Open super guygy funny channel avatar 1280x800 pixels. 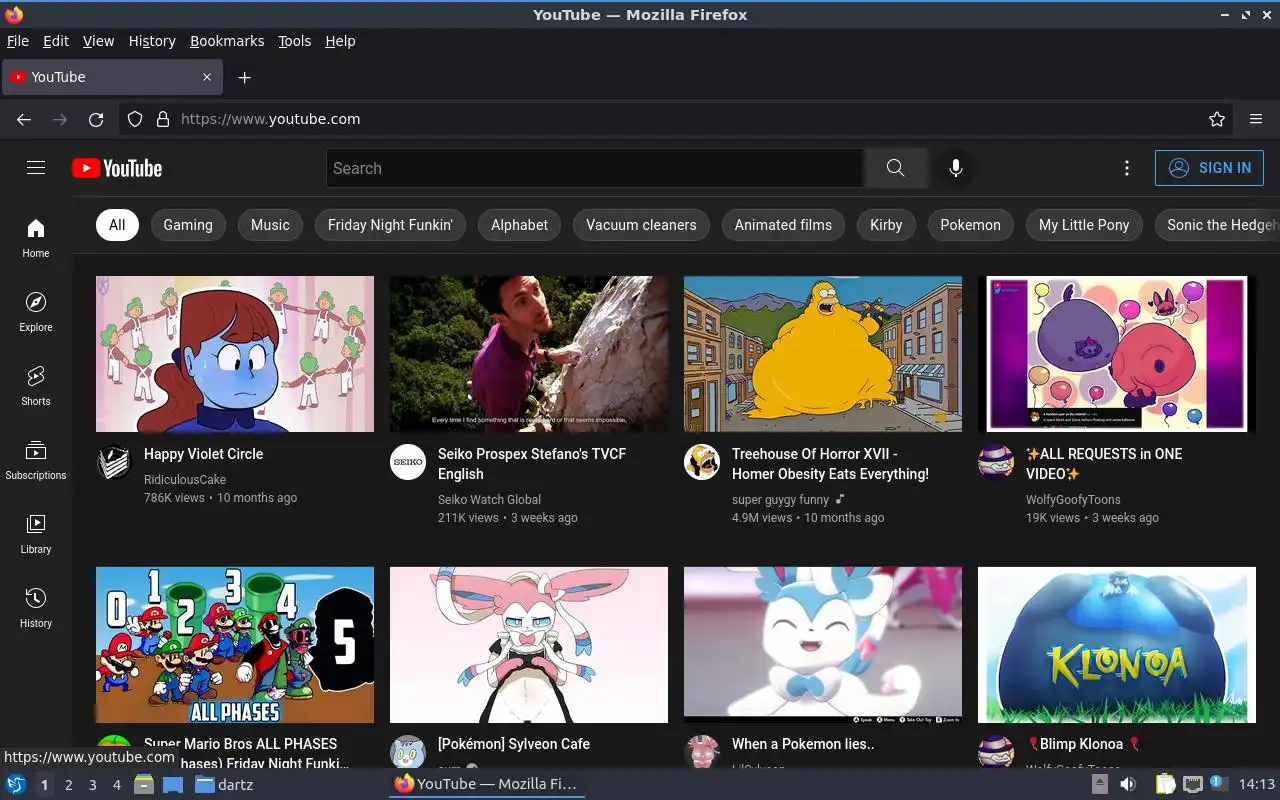click(x=702, y=462)
